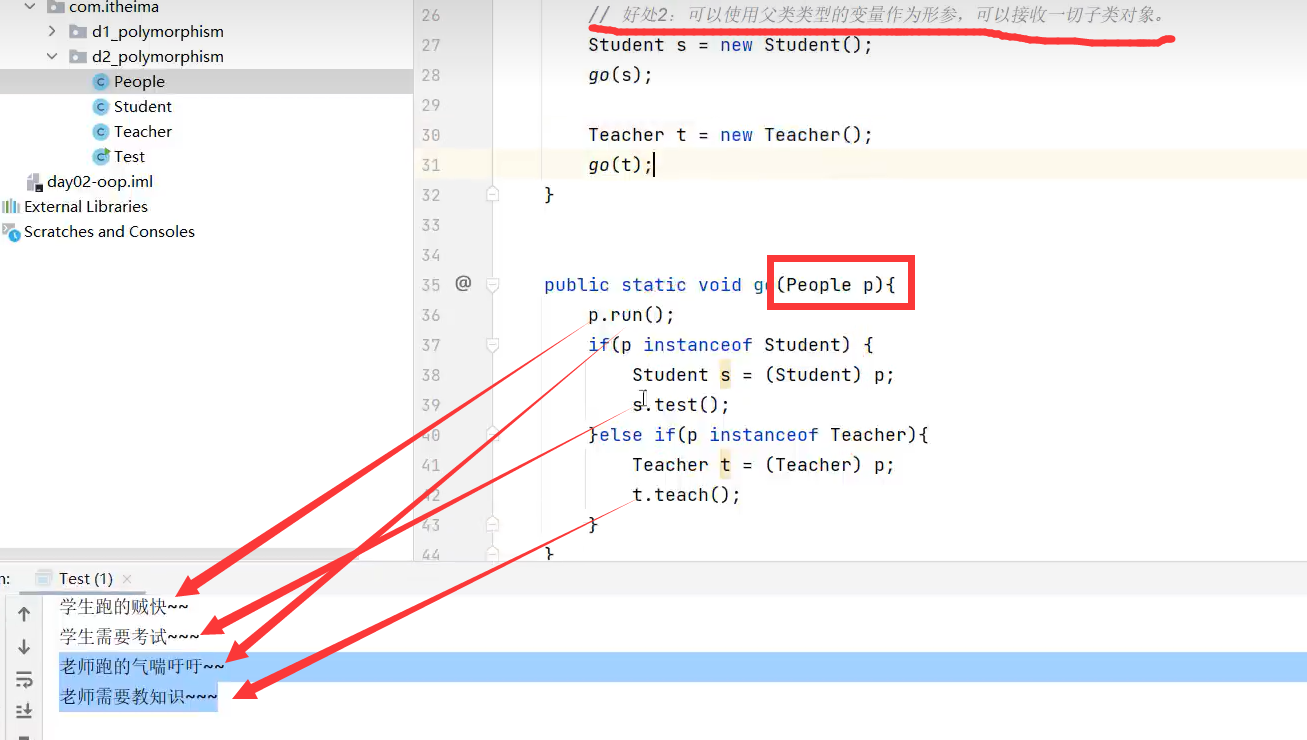Click console output '学生需要考试~~~'
Image resolution: width=1307 pixels, height=740 pixels.
coord(129,636)
